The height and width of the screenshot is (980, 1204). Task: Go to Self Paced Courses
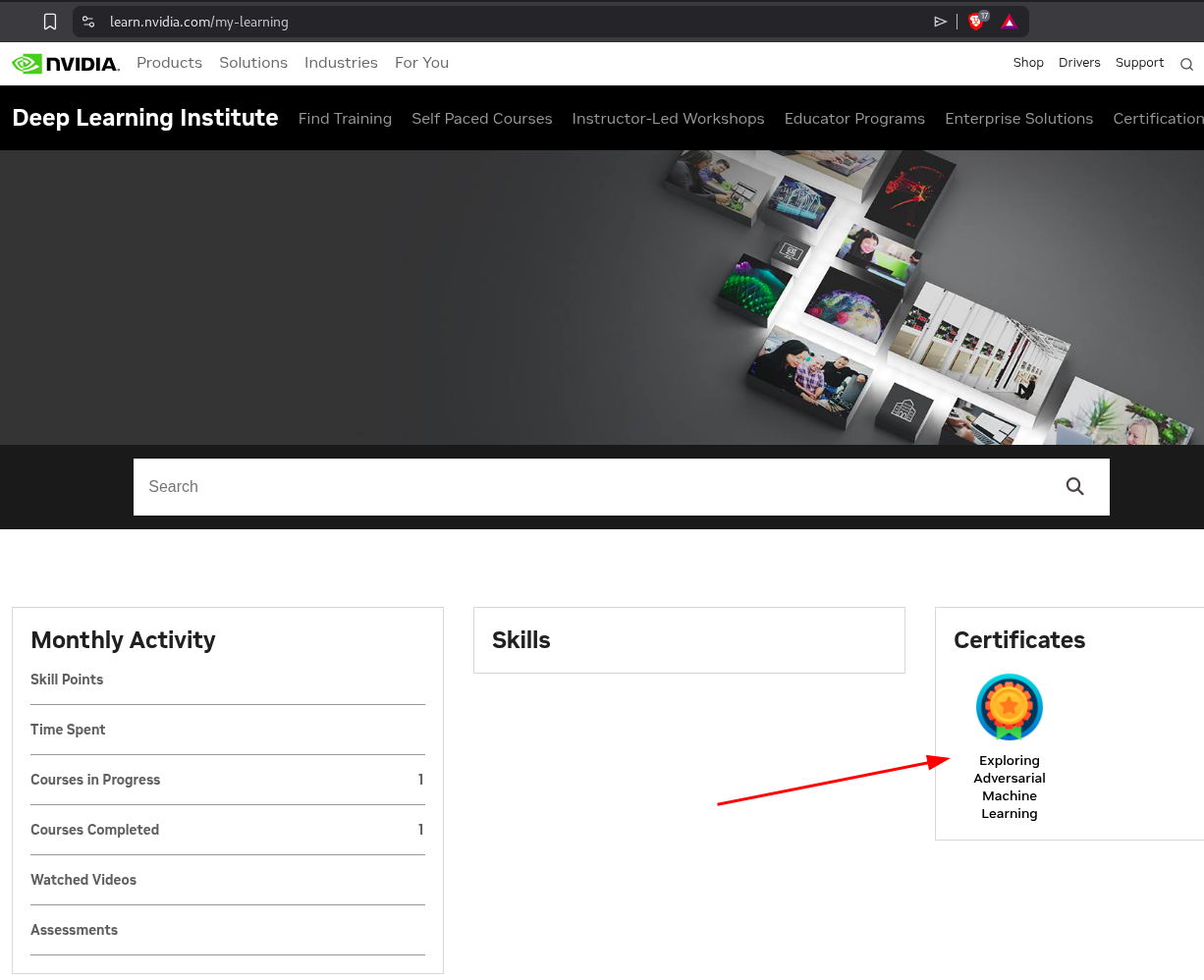[x=481, y=119]
